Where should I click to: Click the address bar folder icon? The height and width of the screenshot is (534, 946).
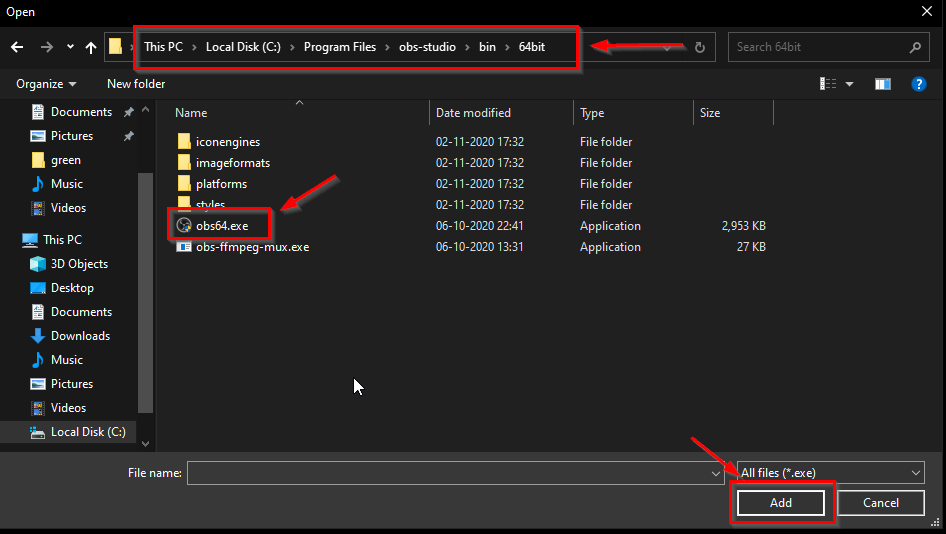(x=115, y=46)
